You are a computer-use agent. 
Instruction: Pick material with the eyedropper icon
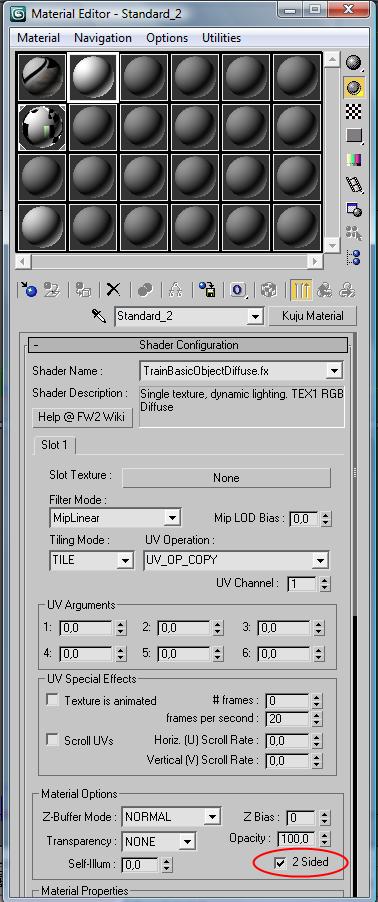tap(97, 315)
